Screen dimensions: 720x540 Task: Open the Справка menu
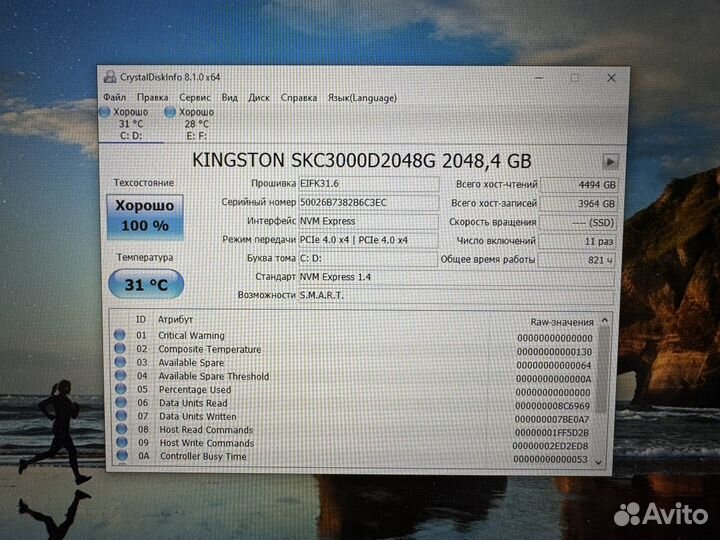tap(298, 98)
